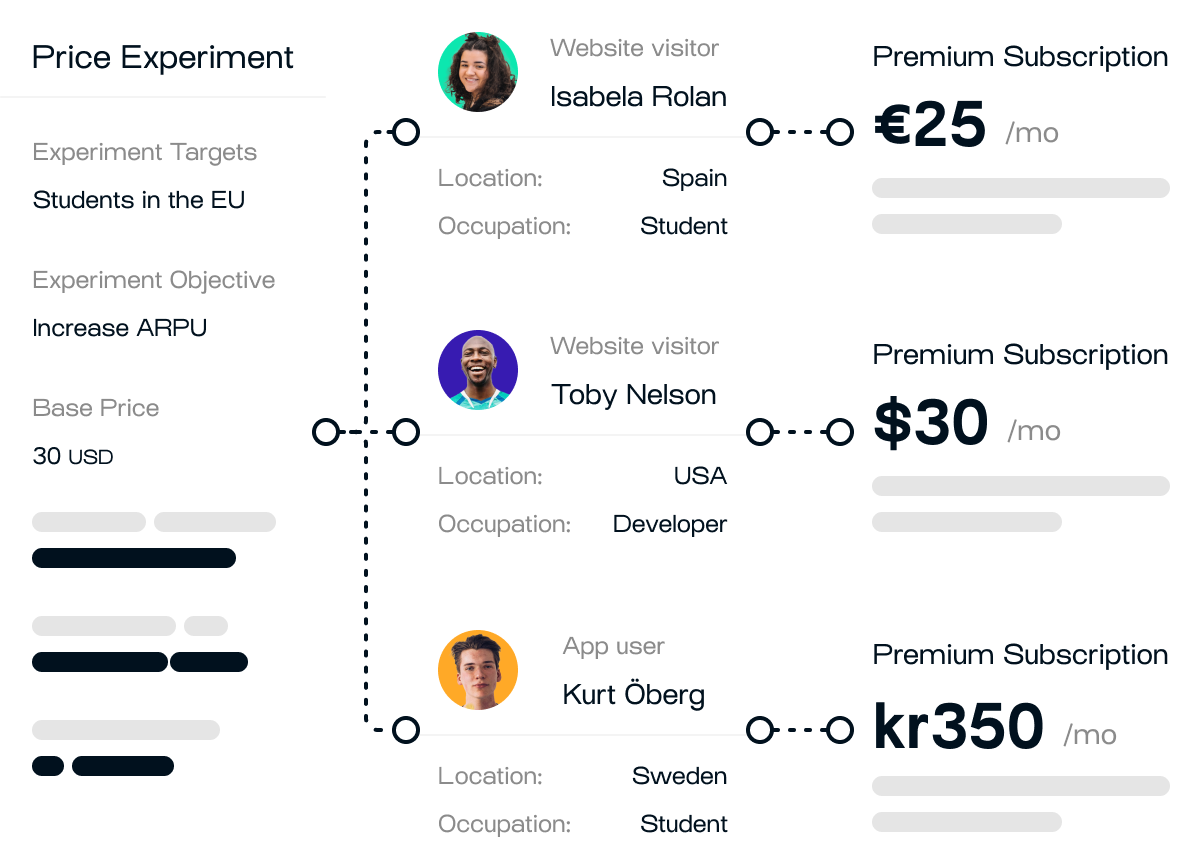Click the node beside the kr350 price
This screenshot has width=1202, height=864.
tap(840, 731)
